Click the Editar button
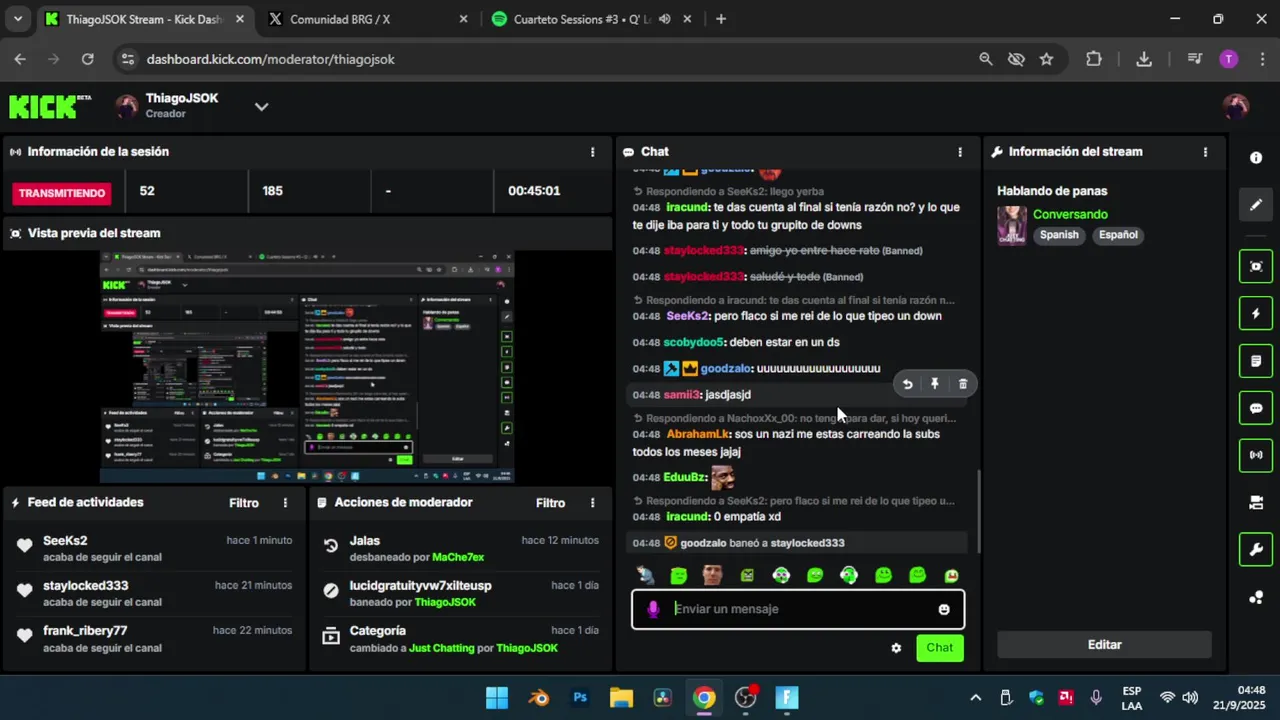The width and height of the screenshot is (1280, 720). pyautogui.click(x=1104, y=645)
